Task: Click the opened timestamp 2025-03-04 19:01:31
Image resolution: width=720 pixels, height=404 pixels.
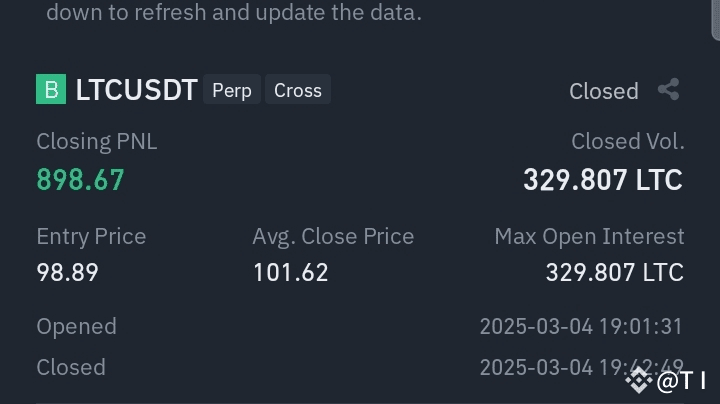Action: click(x=580, y=327)
